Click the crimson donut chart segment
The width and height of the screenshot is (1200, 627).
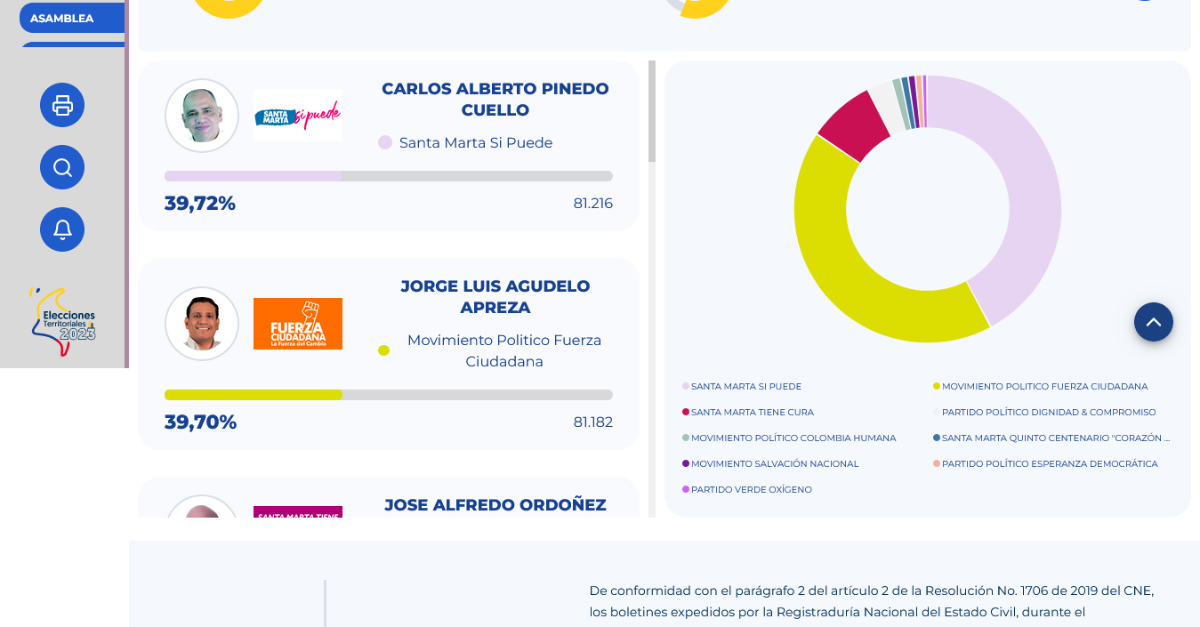point(852,124)
